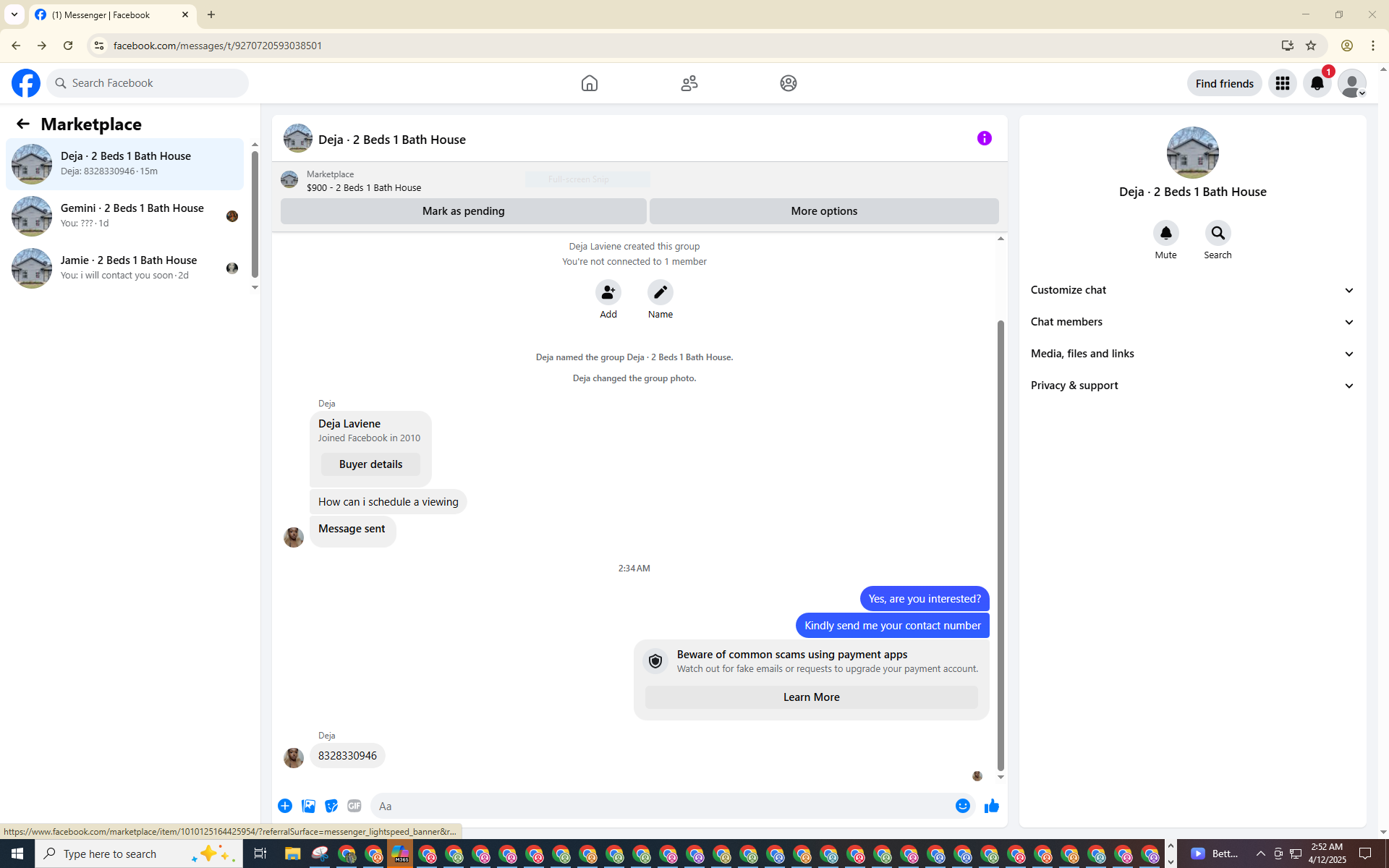Go back from Marketplace chats list
This screenshot has width=1389, height=868.
(23, 124)
